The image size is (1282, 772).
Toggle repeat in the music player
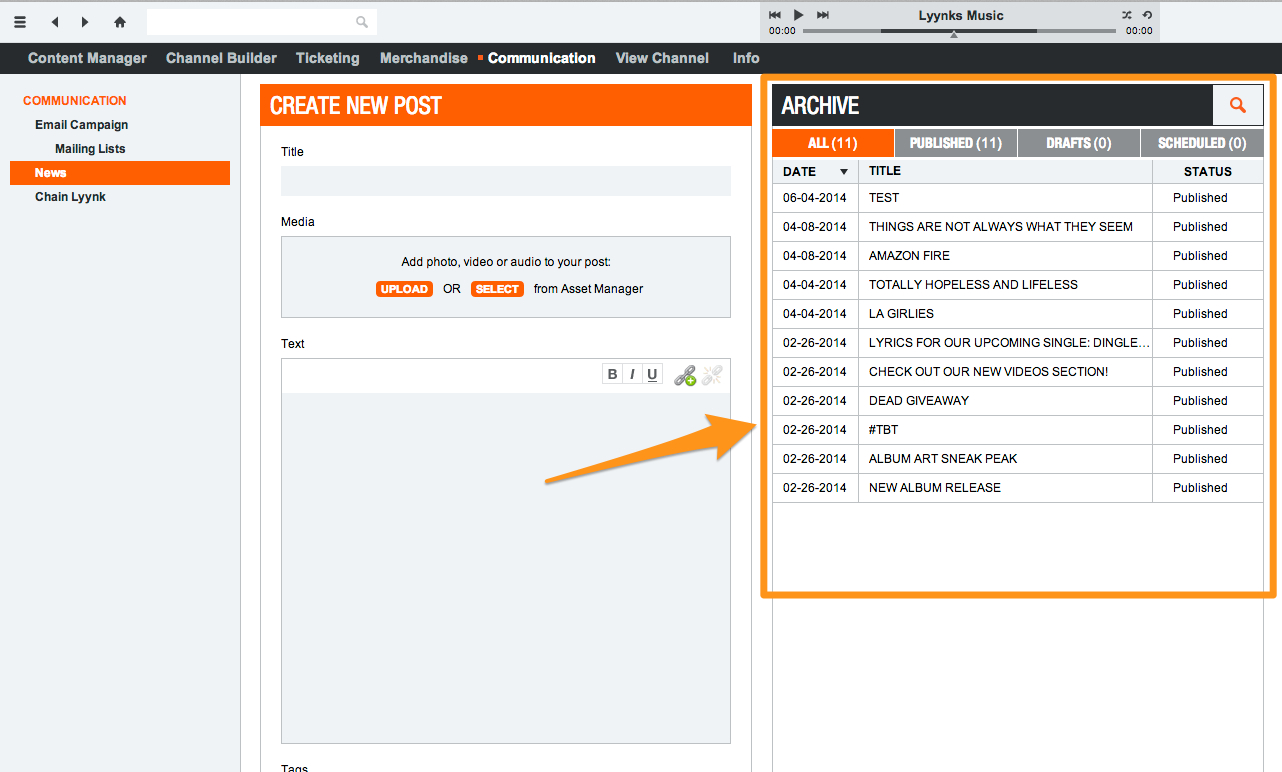(x=1148, y=15)
